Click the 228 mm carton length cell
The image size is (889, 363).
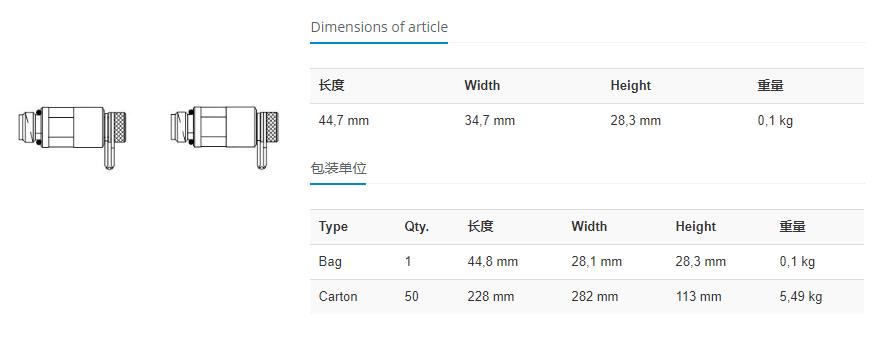point(490,297)
